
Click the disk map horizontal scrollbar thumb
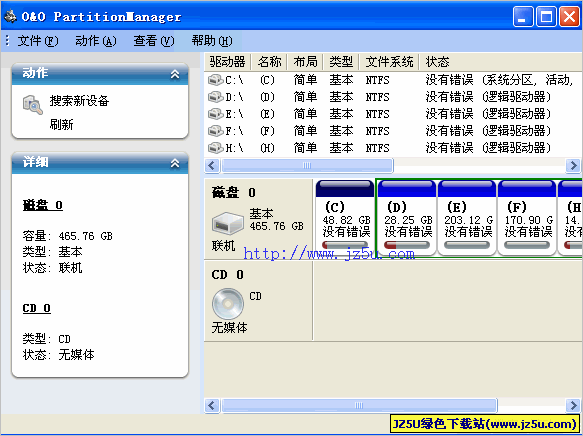(359, 405)
